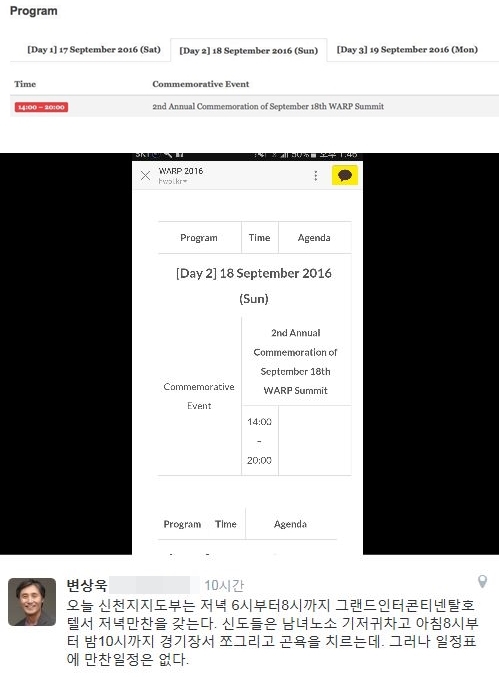Close the WARP 2016 in-app browser
The image size is (499, 677).
click(x=145, y=175)
